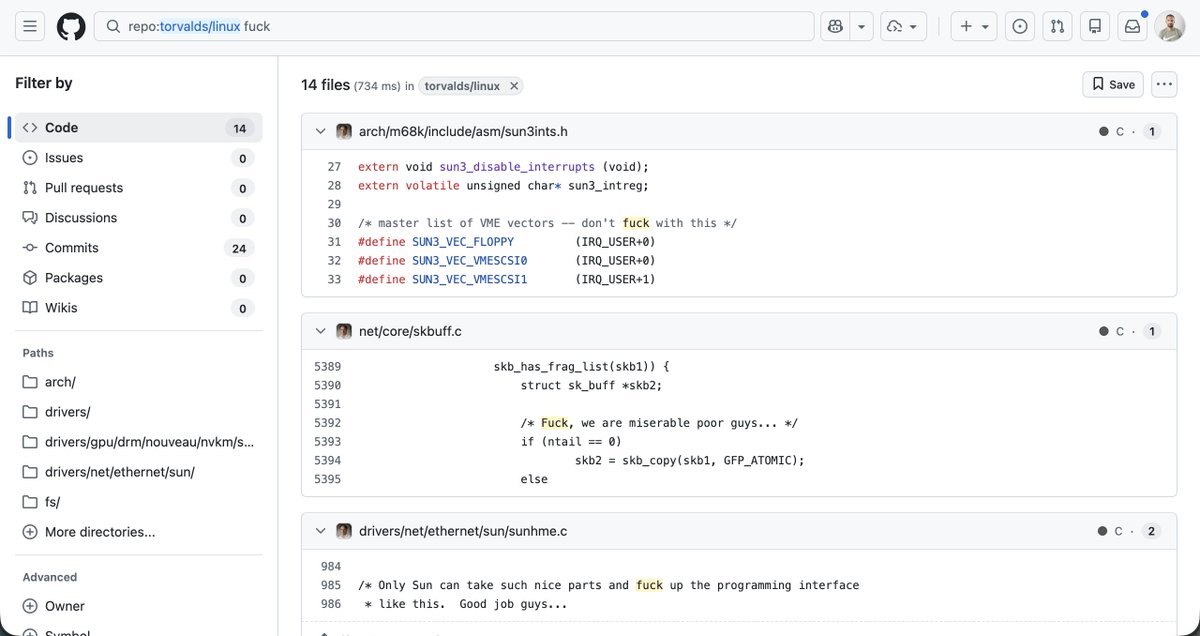Select the Wikis filter
This screenshot has width=1200, height=636.
coord(138,308)
